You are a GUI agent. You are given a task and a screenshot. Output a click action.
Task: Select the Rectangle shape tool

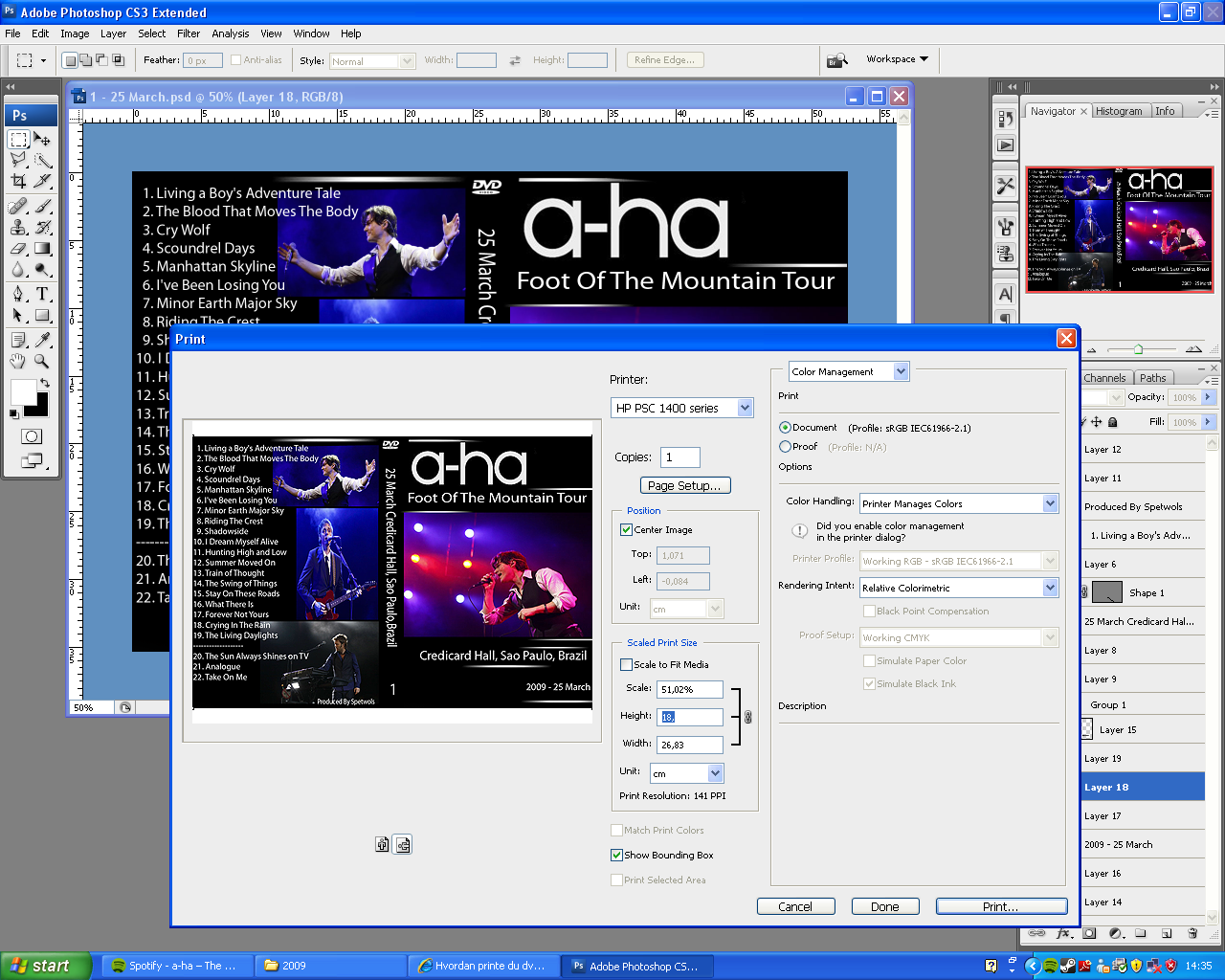pos(42,315)
